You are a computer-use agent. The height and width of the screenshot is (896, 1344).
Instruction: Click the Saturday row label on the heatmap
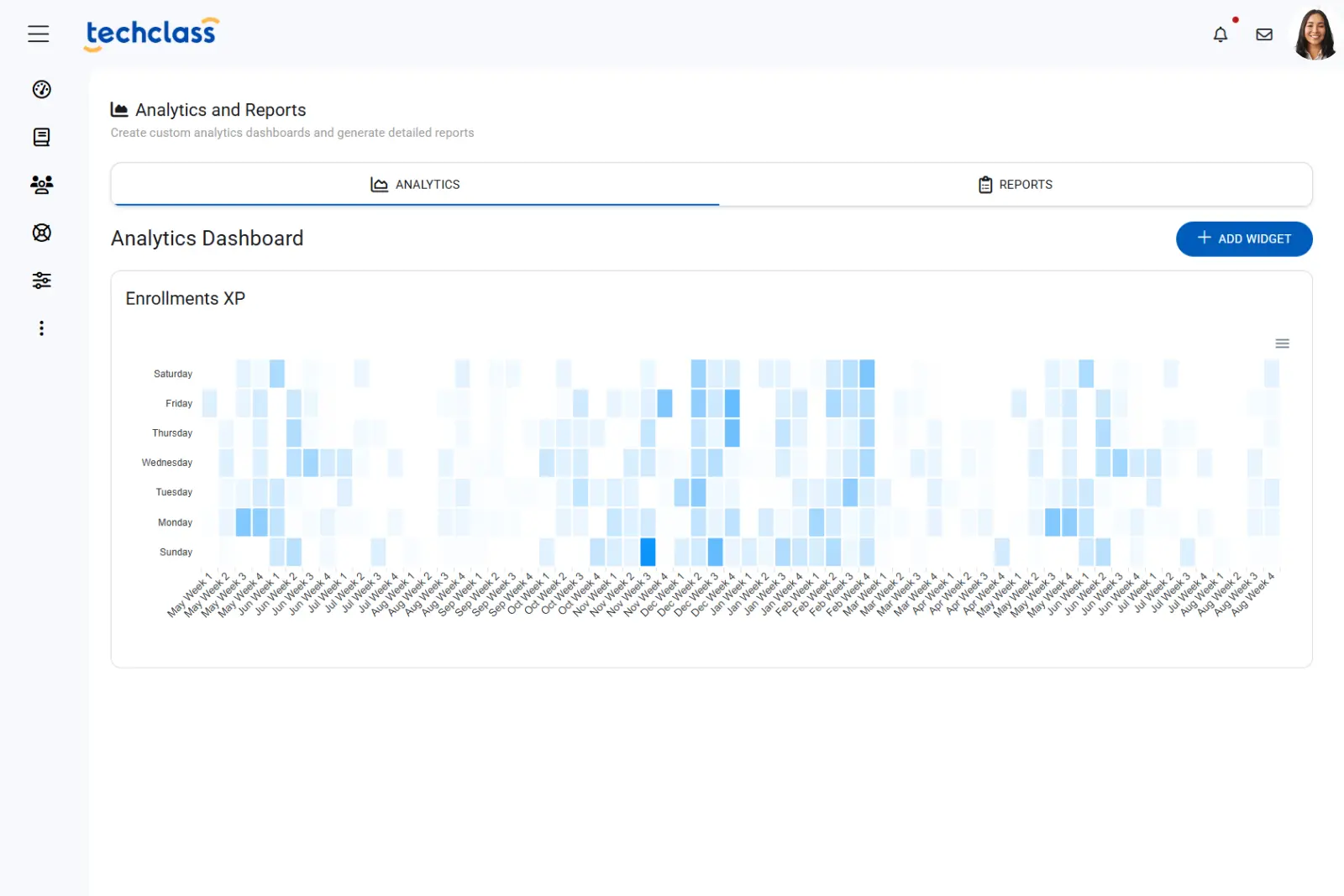(x=172, y=373)
